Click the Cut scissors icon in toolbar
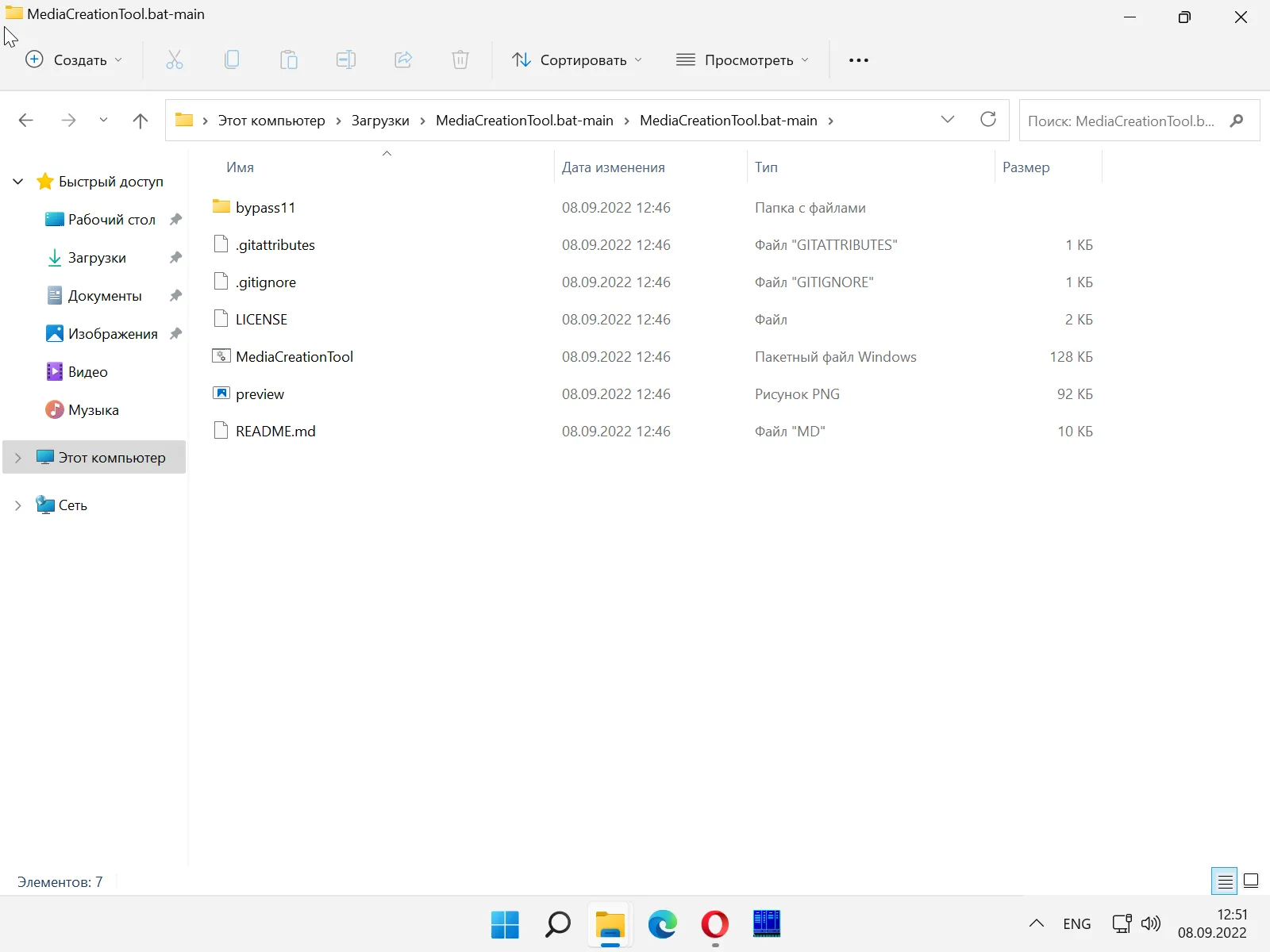This screenshot has height=952, width=1270. point(175,60)
